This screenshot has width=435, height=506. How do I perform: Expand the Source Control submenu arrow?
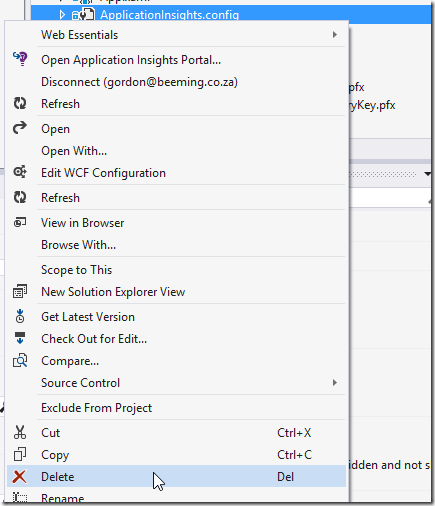(x=335, y=383)
